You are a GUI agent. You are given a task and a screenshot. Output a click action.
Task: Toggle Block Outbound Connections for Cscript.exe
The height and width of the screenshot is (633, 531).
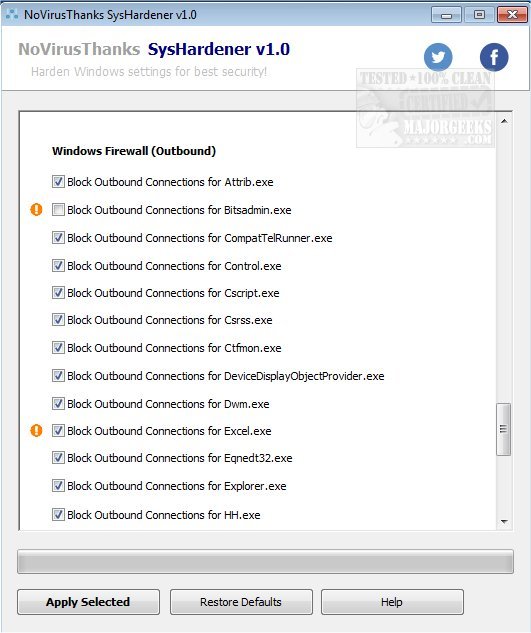[x=58, y=292]
